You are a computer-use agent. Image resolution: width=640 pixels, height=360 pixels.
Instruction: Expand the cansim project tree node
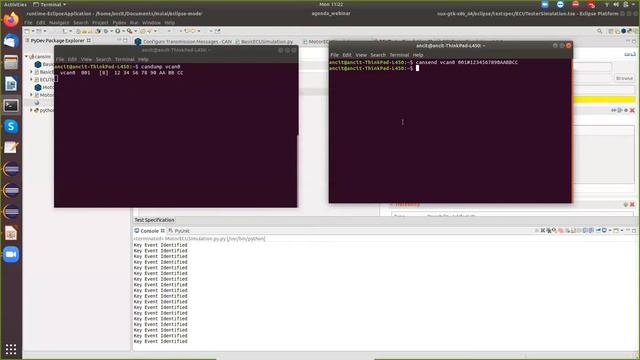(27, 56)
